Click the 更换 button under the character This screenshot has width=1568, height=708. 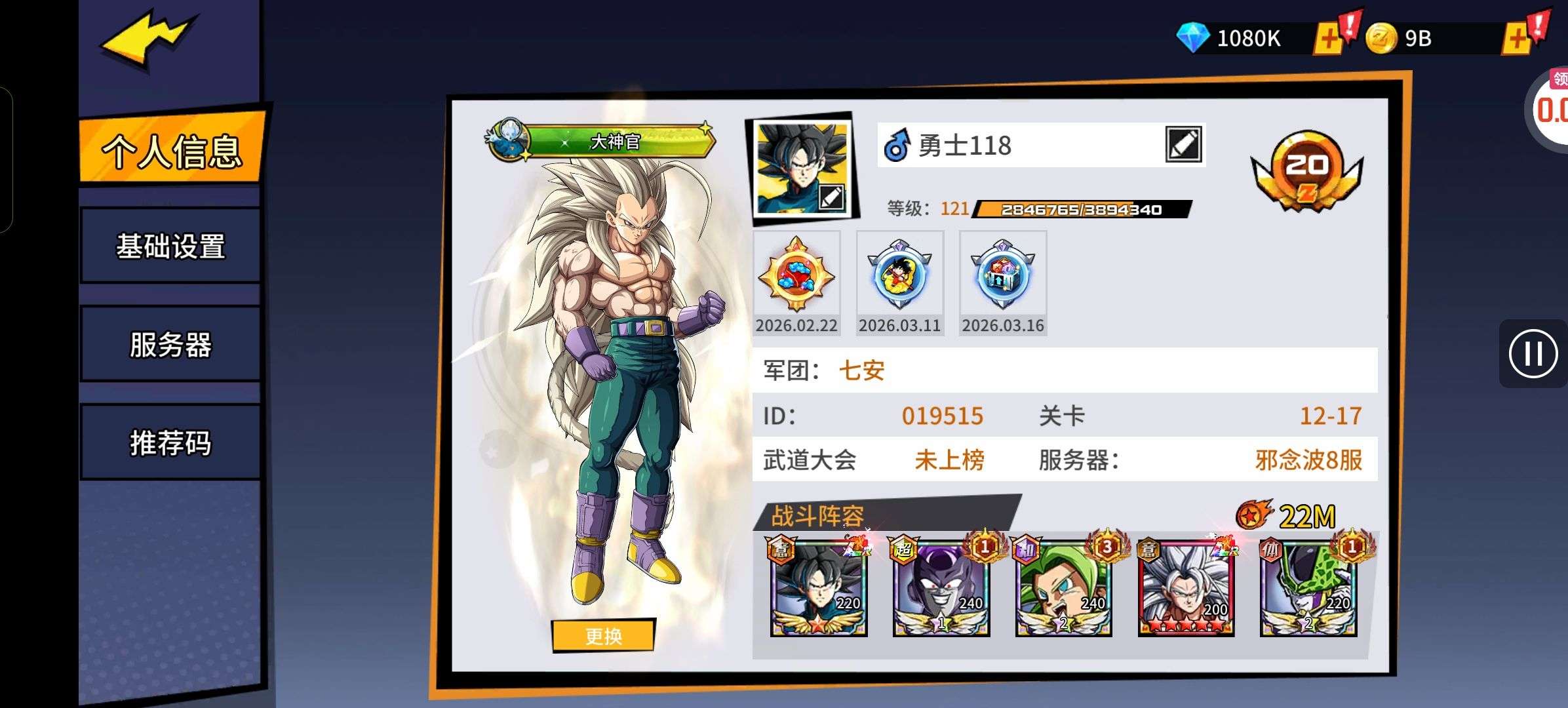click(x=603, y=635)
